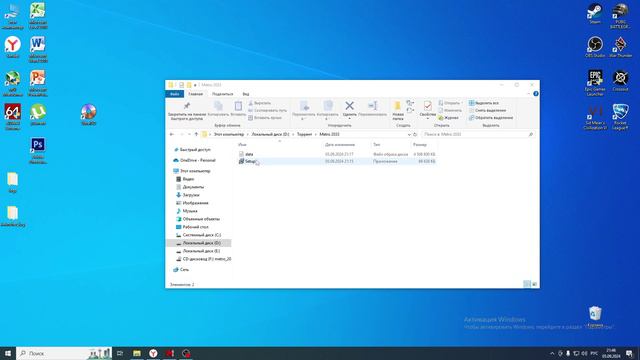The width and height of the screenshot is (640, 360).
Task: Click the Edit (Изменить) ribbon command
Action: (x=450, y=111)
